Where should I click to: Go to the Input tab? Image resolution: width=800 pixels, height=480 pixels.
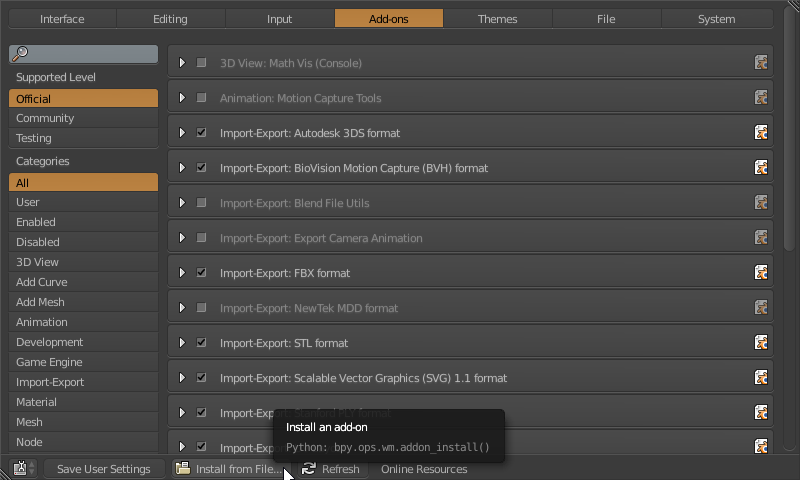280,19
